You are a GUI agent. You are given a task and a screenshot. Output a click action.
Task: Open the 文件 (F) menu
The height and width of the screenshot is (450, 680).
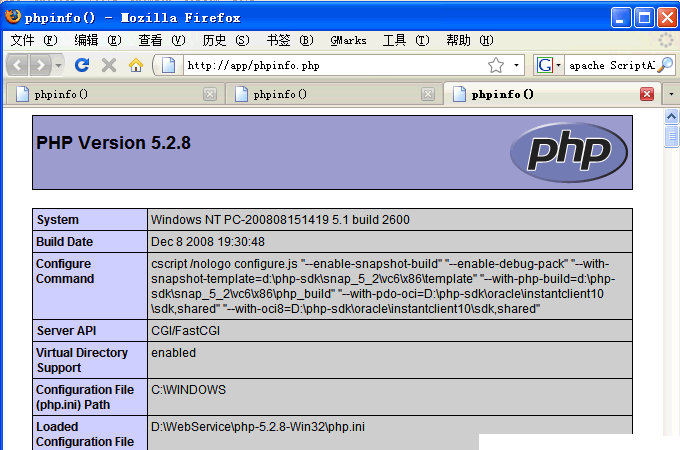click(35, 40)
